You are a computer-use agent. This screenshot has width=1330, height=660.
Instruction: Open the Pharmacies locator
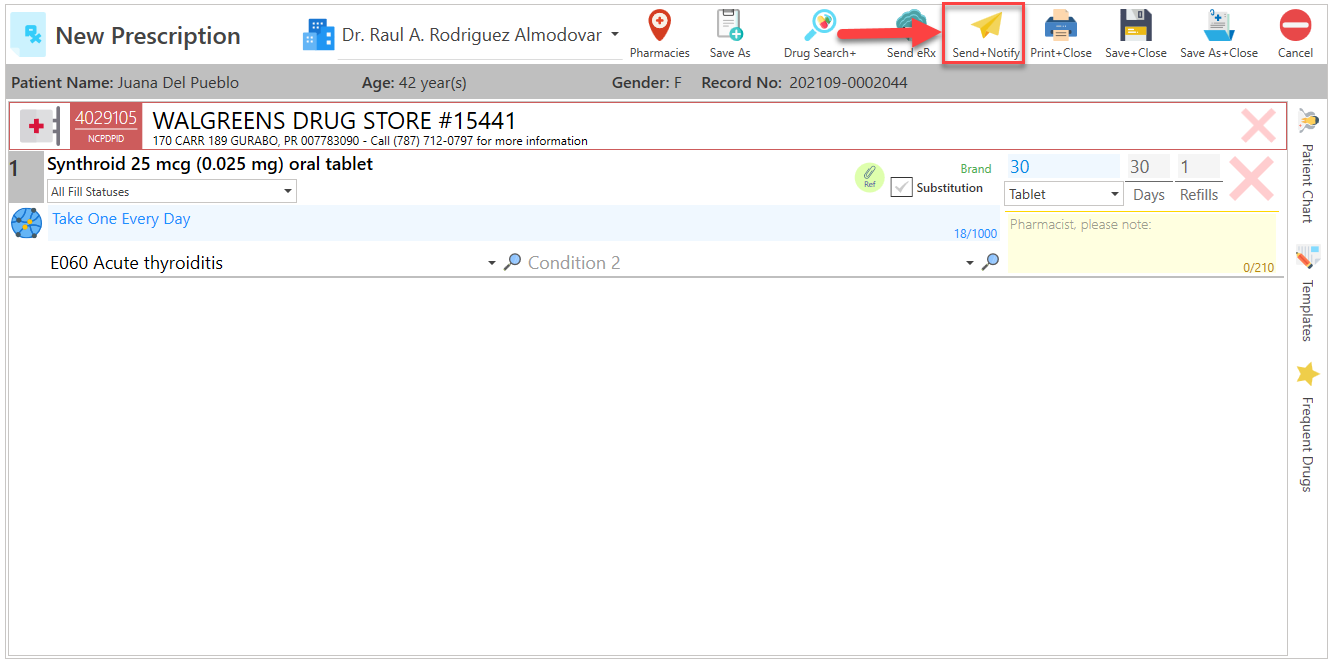tap(659, 34)
